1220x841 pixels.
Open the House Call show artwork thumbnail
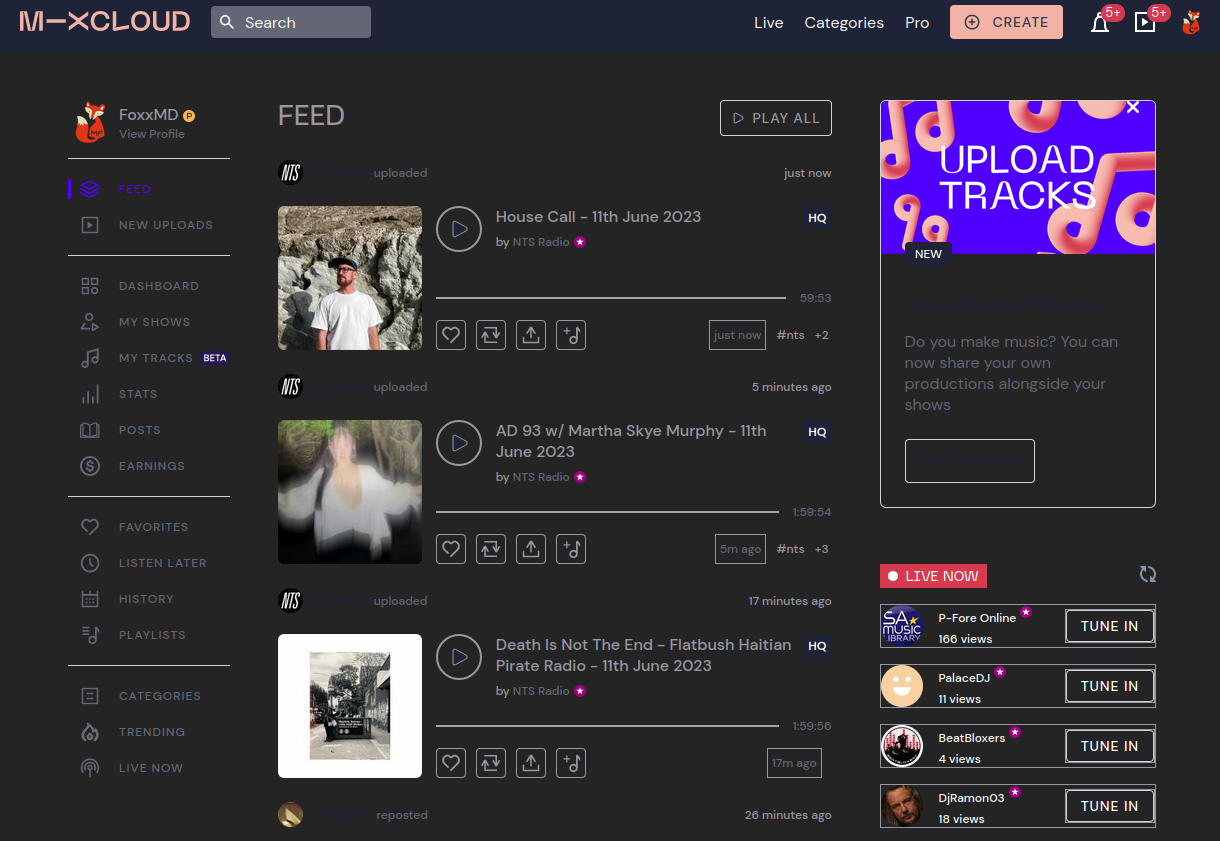(x=349, y=278)
